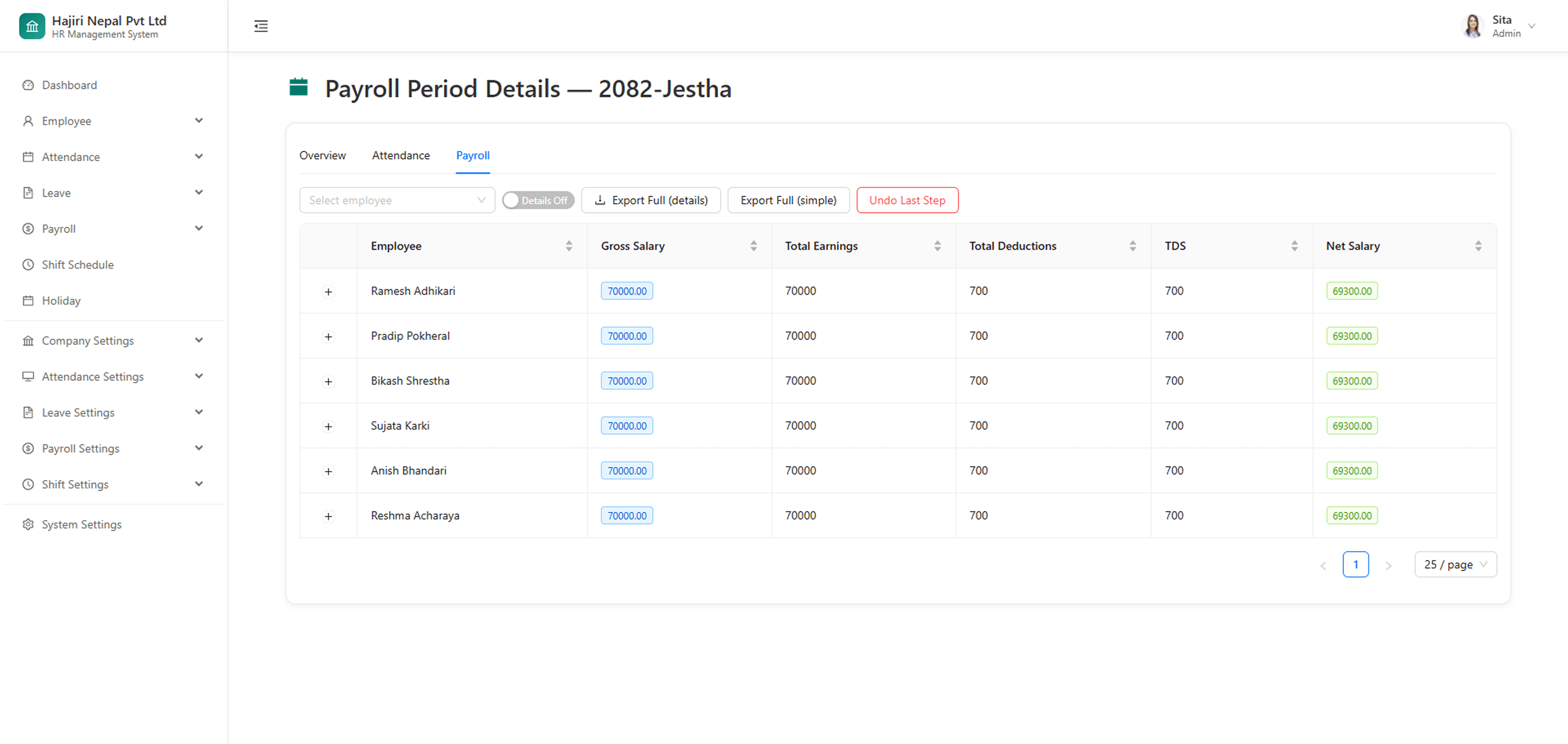Click pagination page number 1
The image size is (1568, 744).
click(1355, 565)
